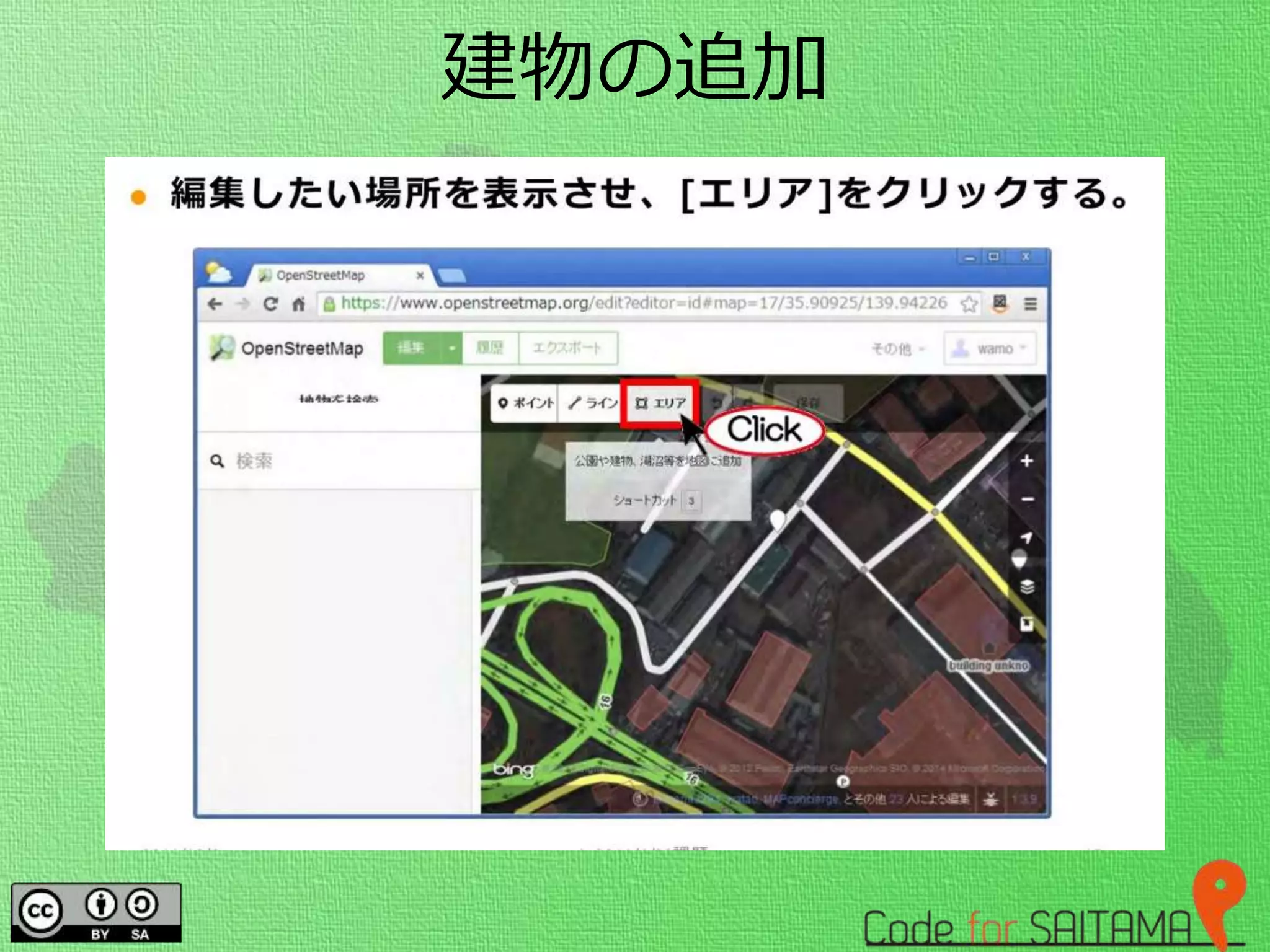Click the browser forward arrow
Screen dimensions: 1270x952
point(242,304)
